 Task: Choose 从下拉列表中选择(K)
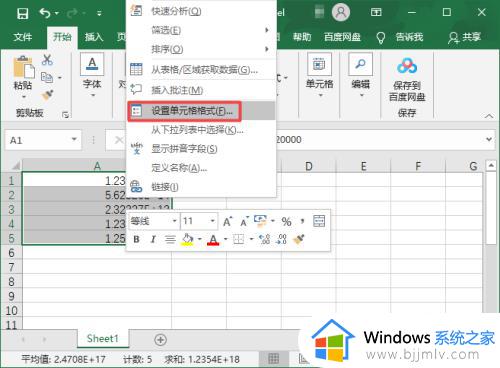[201, 130]
